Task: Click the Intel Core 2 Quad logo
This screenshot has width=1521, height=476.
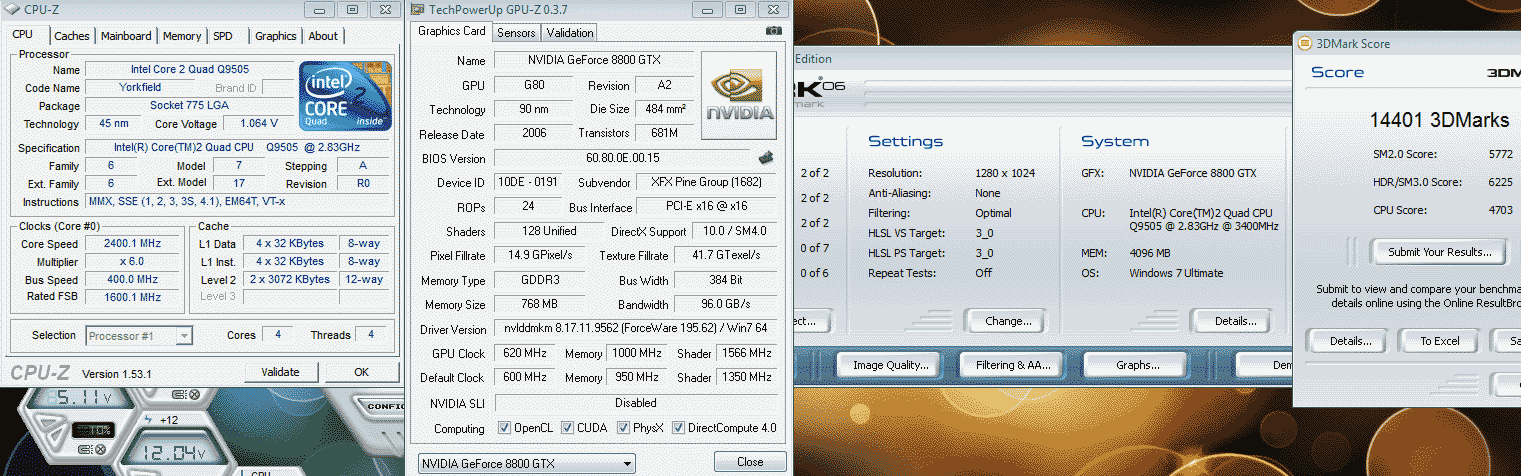Action: tap(346, 95)
